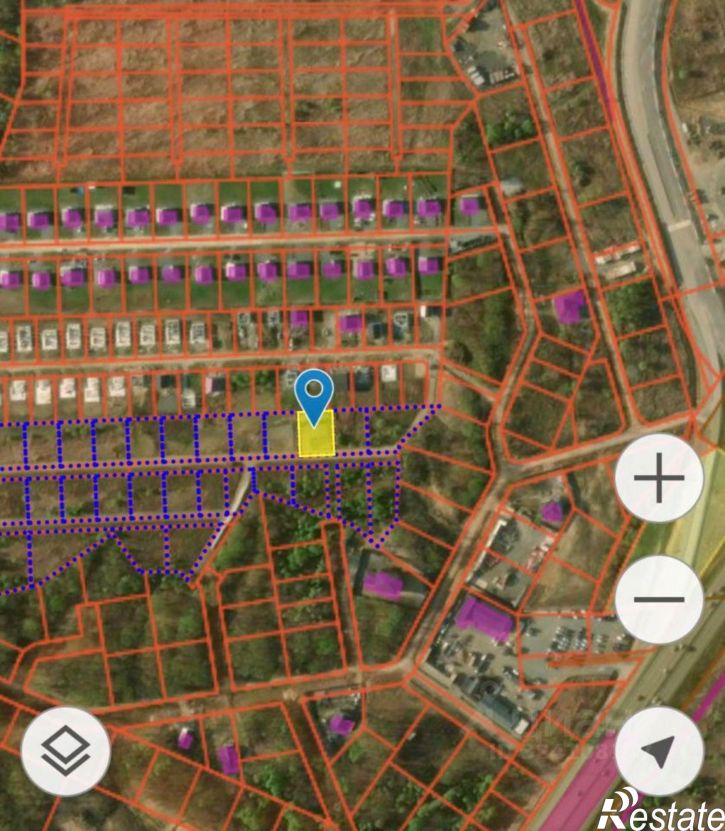Select the dotted parcel right of the yellow plot

click(351, 432)
